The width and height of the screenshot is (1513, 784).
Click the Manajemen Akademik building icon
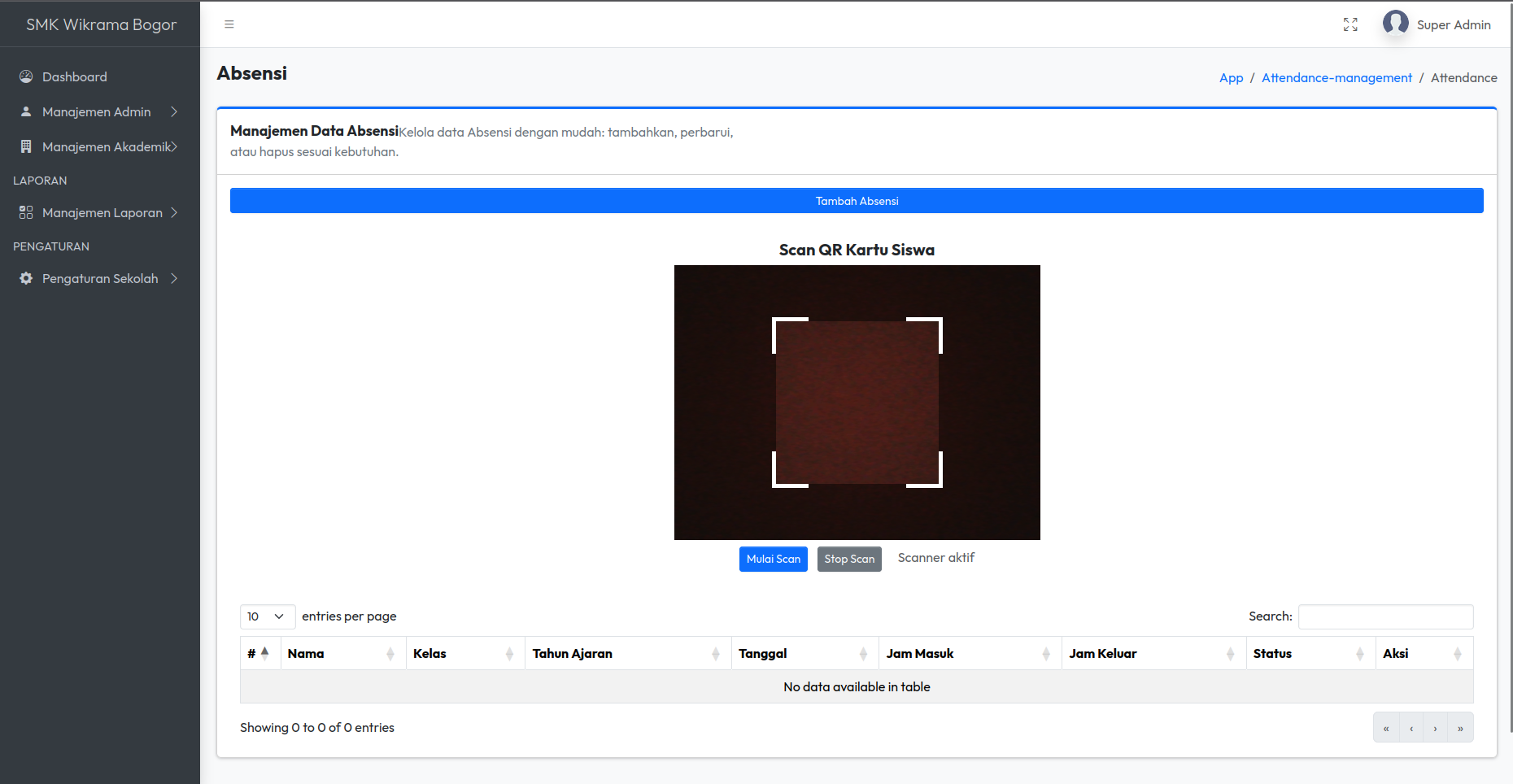point(26,146)
